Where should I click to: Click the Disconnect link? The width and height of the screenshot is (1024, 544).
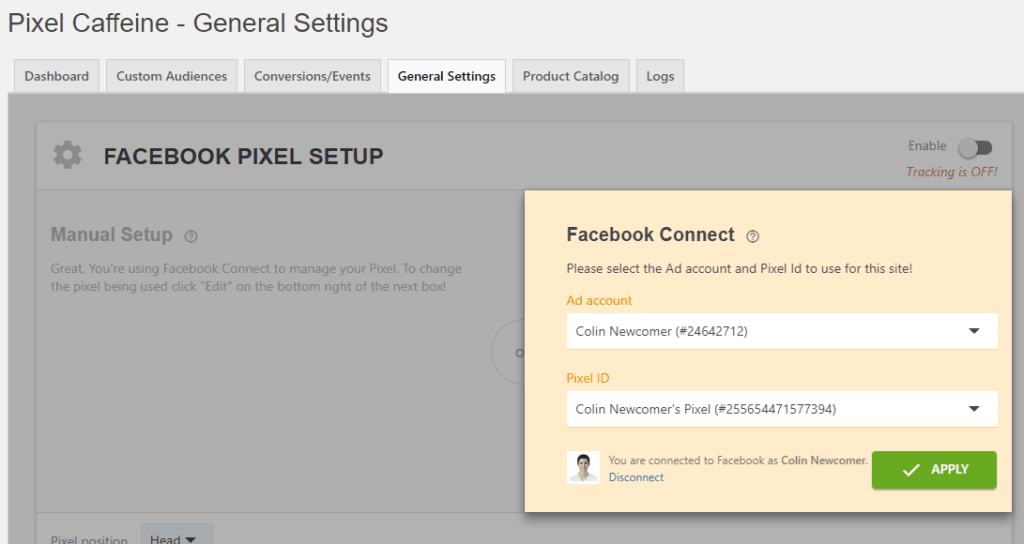pos(636,477)
